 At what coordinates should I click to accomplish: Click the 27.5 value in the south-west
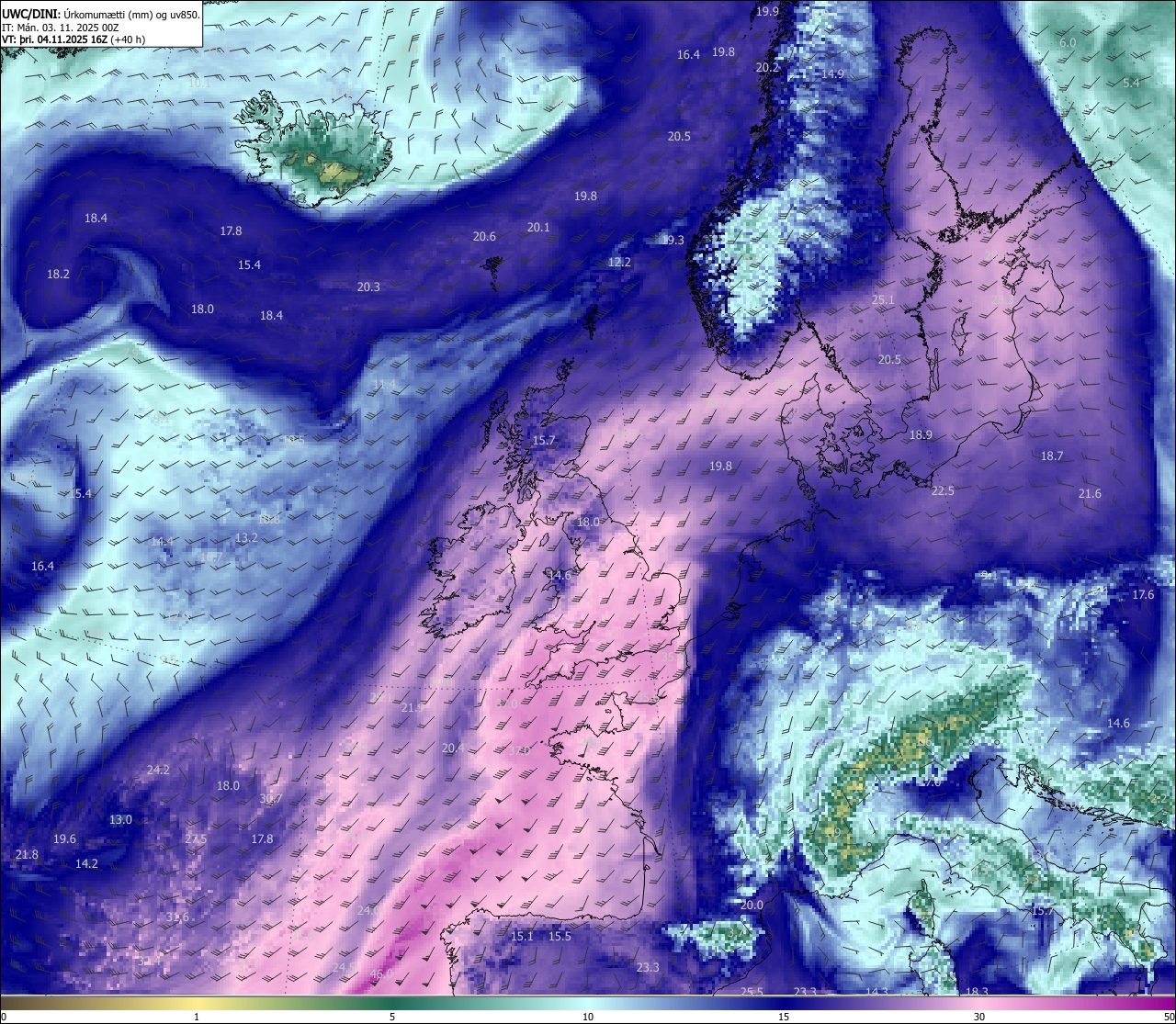(x=196, y=838)
